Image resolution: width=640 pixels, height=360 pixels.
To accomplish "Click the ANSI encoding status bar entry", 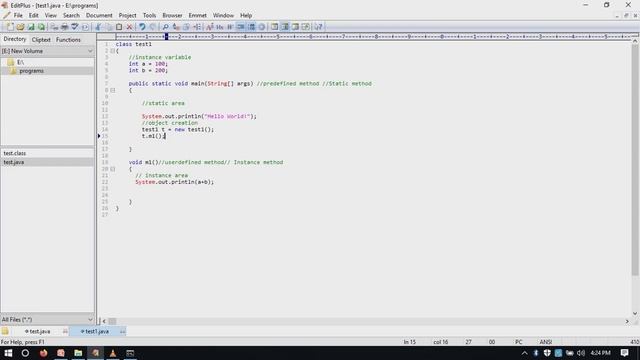I will 546,342.
